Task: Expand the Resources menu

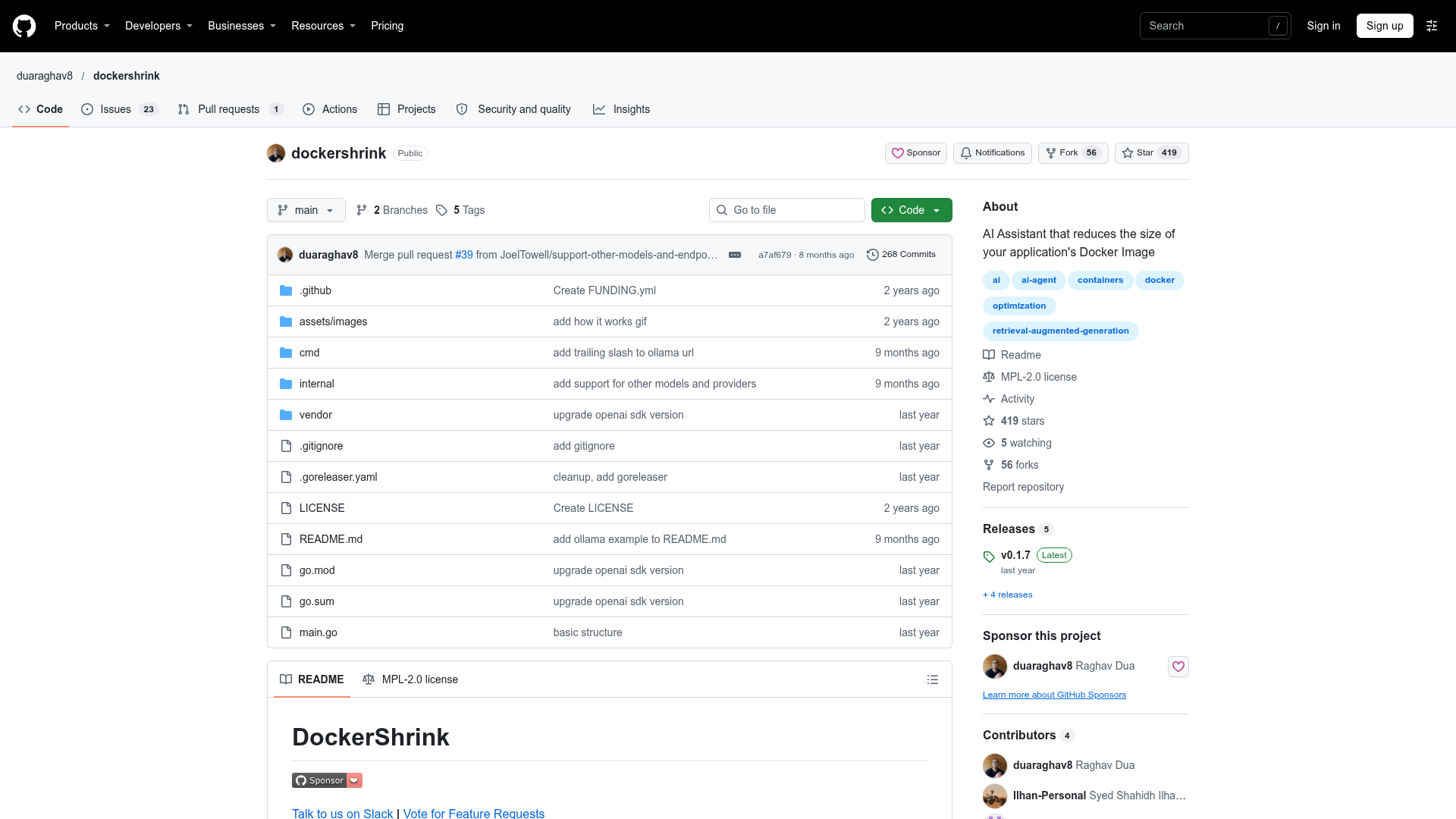Action: point(323,26)
